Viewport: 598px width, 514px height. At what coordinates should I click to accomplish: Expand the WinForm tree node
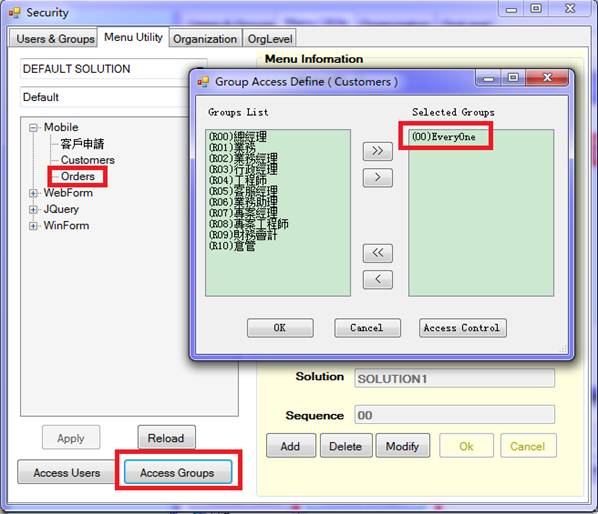click(33, 226)
